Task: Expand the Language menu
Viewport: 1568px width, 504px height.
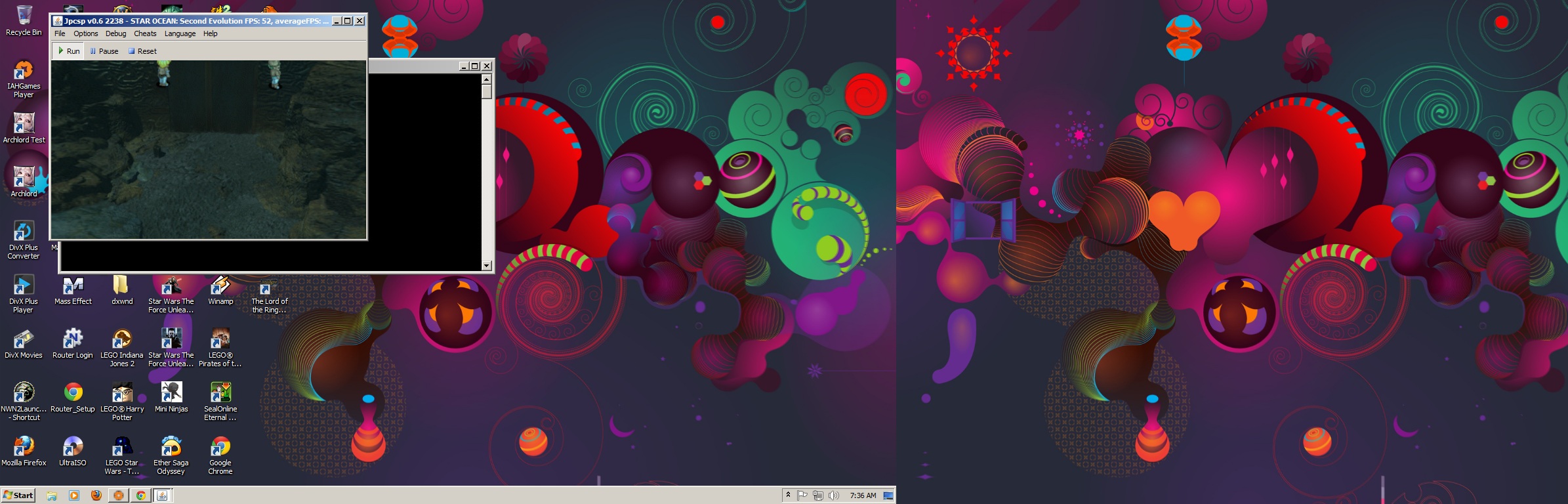Action: (x=180, y=33)
